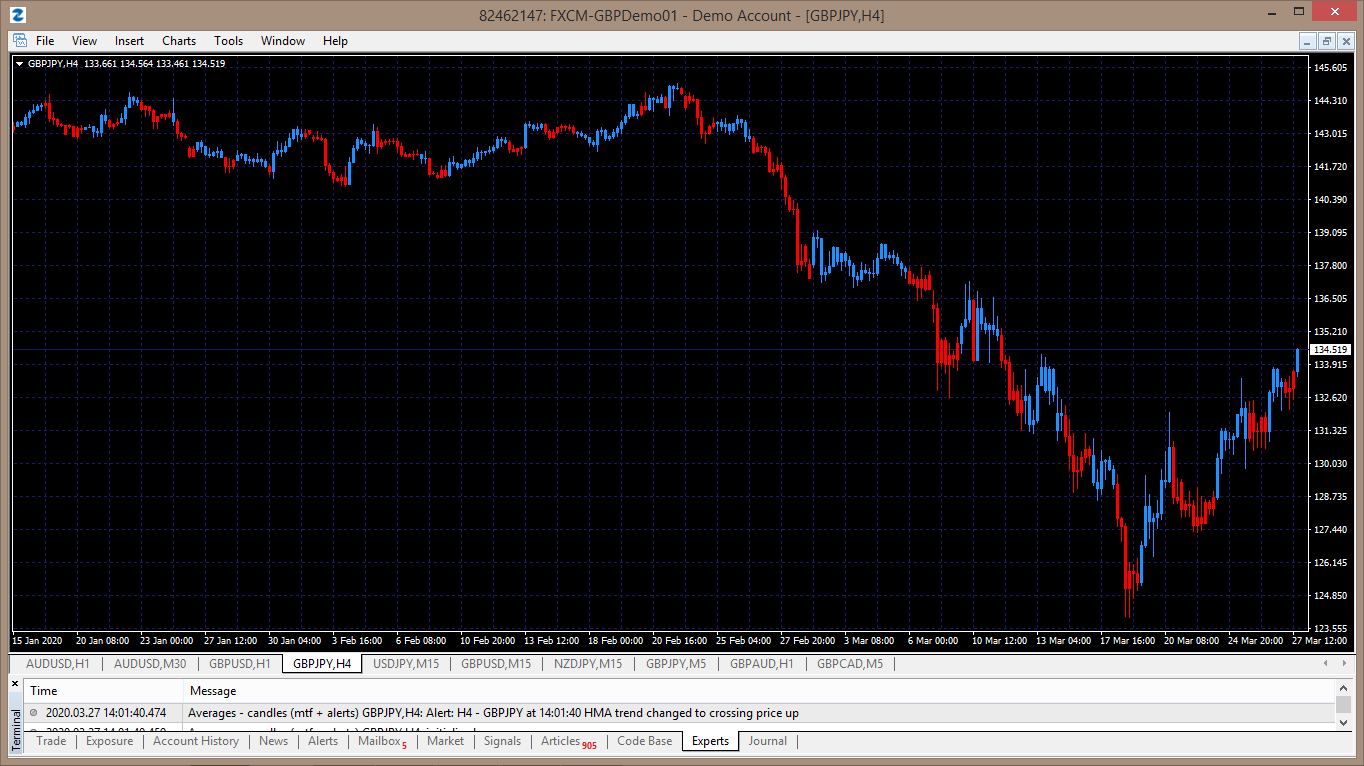Click the 3 Feb 16:00 time axis label
The width and height of the screenshot is (1364, 766).
click(357, 640)
